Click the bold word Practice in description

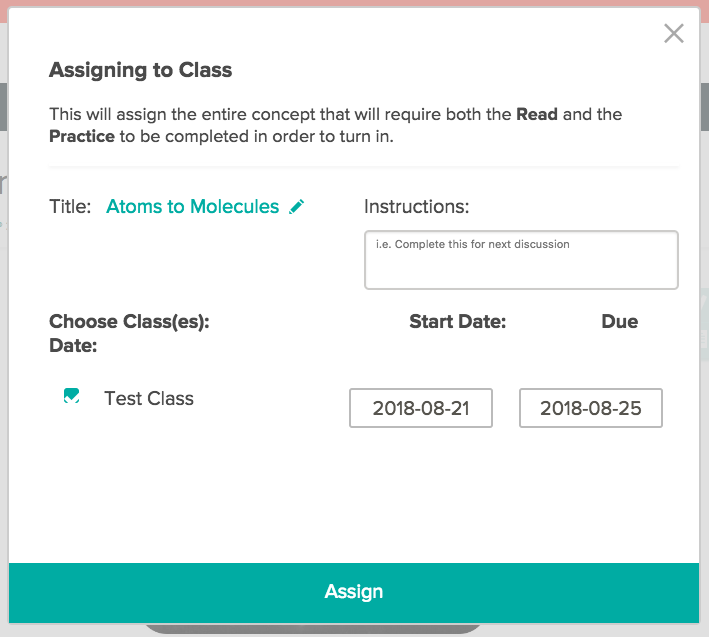[82, 136]
